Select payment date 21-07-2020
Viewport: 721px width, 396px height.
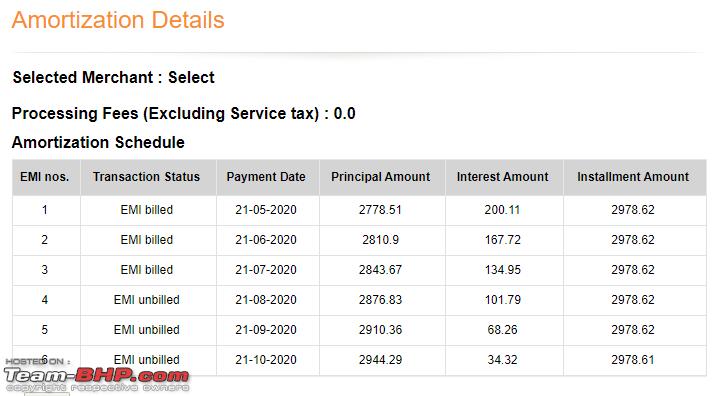click(266, 270)
